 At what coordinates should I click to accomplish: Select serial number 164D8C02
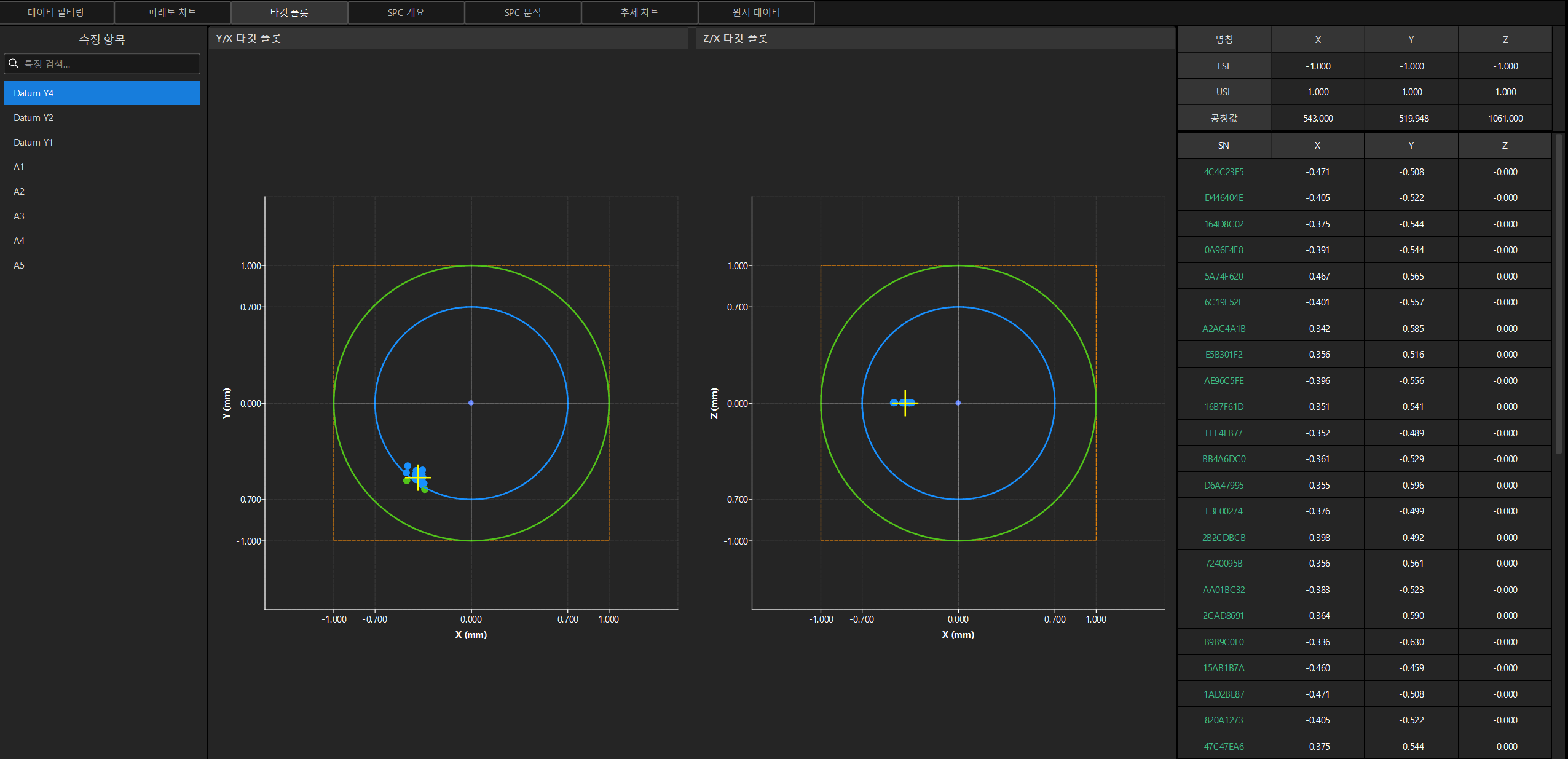pyautogui.click(x=1224, y=224)
